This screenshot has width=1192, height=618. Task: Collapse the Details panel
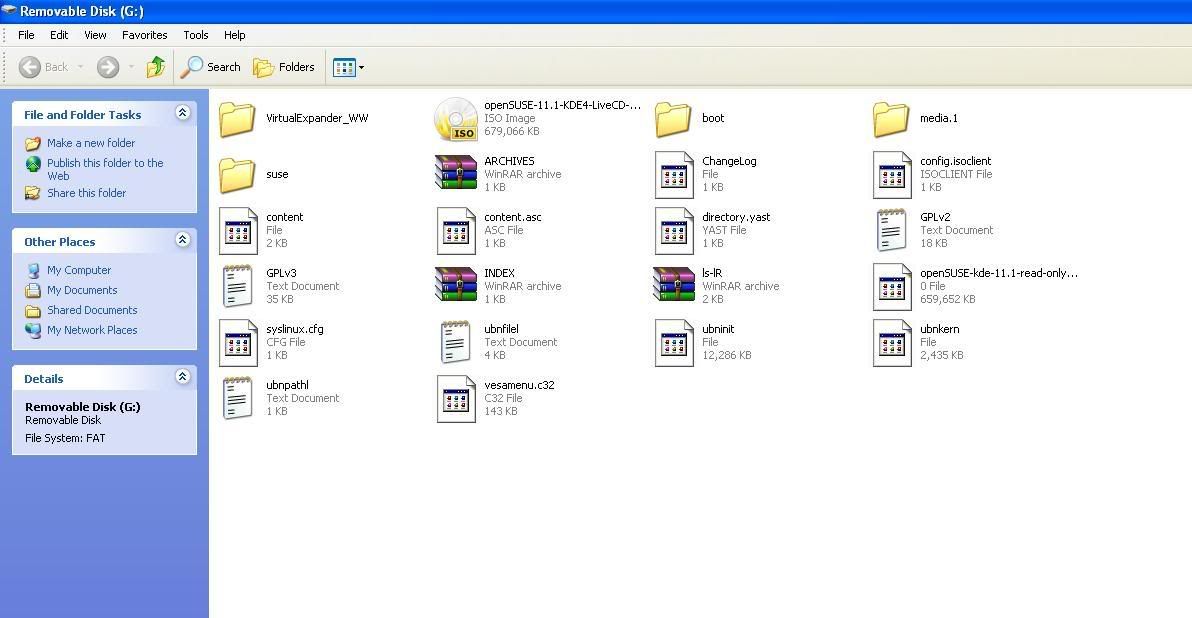(x=182, y=376)
